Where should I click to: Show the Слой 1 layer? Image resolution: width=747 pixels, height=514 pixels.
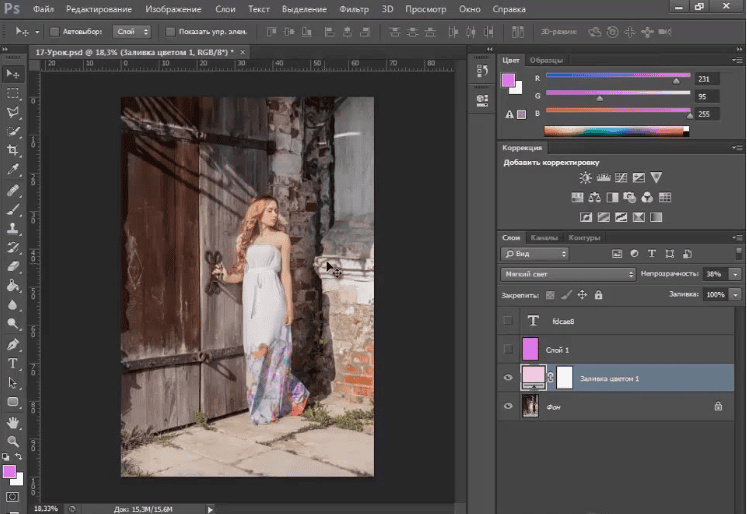[508, 349]
